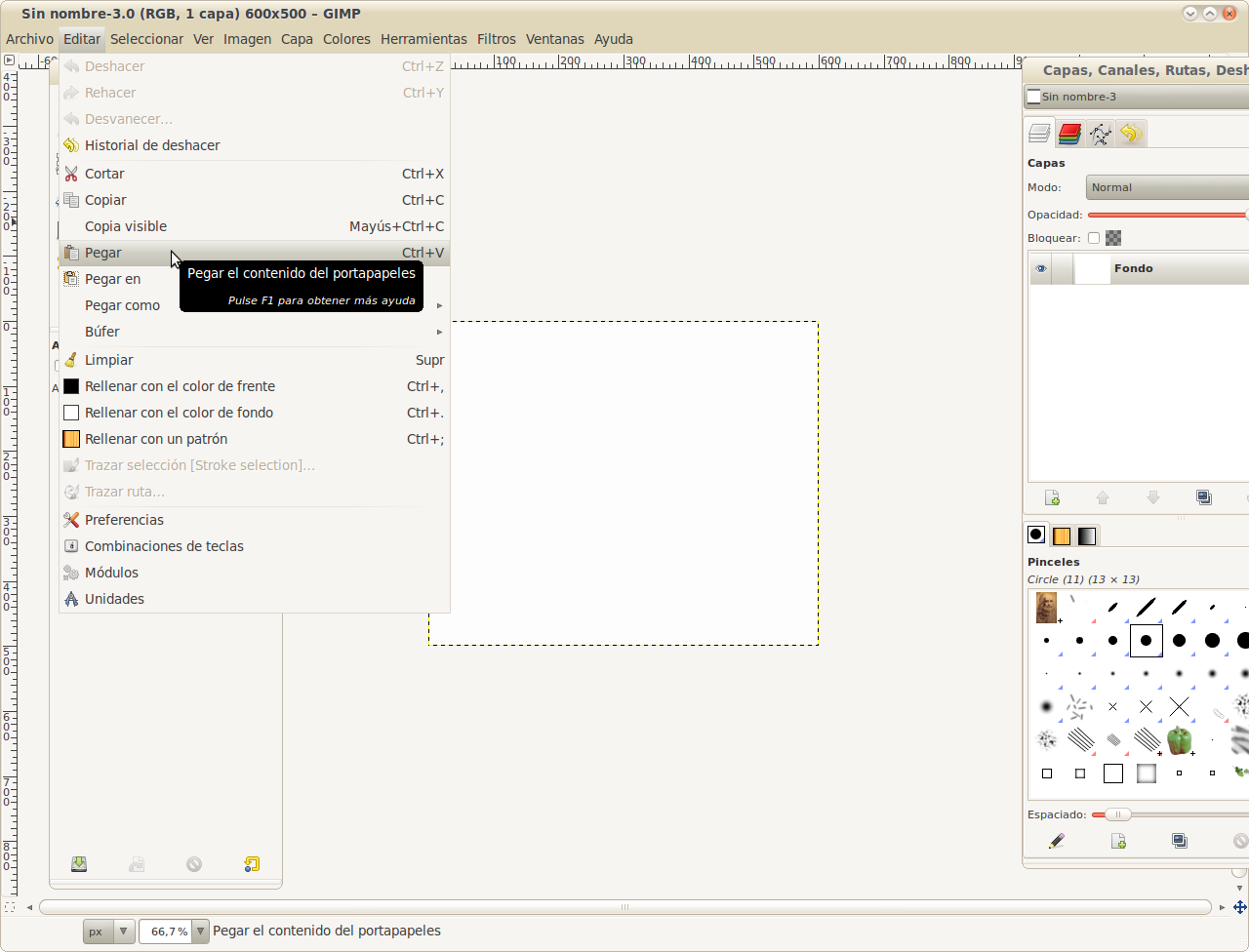Enable the alpha lock checkbox next to Bloquear
Image resolution: width=1249 pixels, height=952 pixels.
coord(1111,237)
